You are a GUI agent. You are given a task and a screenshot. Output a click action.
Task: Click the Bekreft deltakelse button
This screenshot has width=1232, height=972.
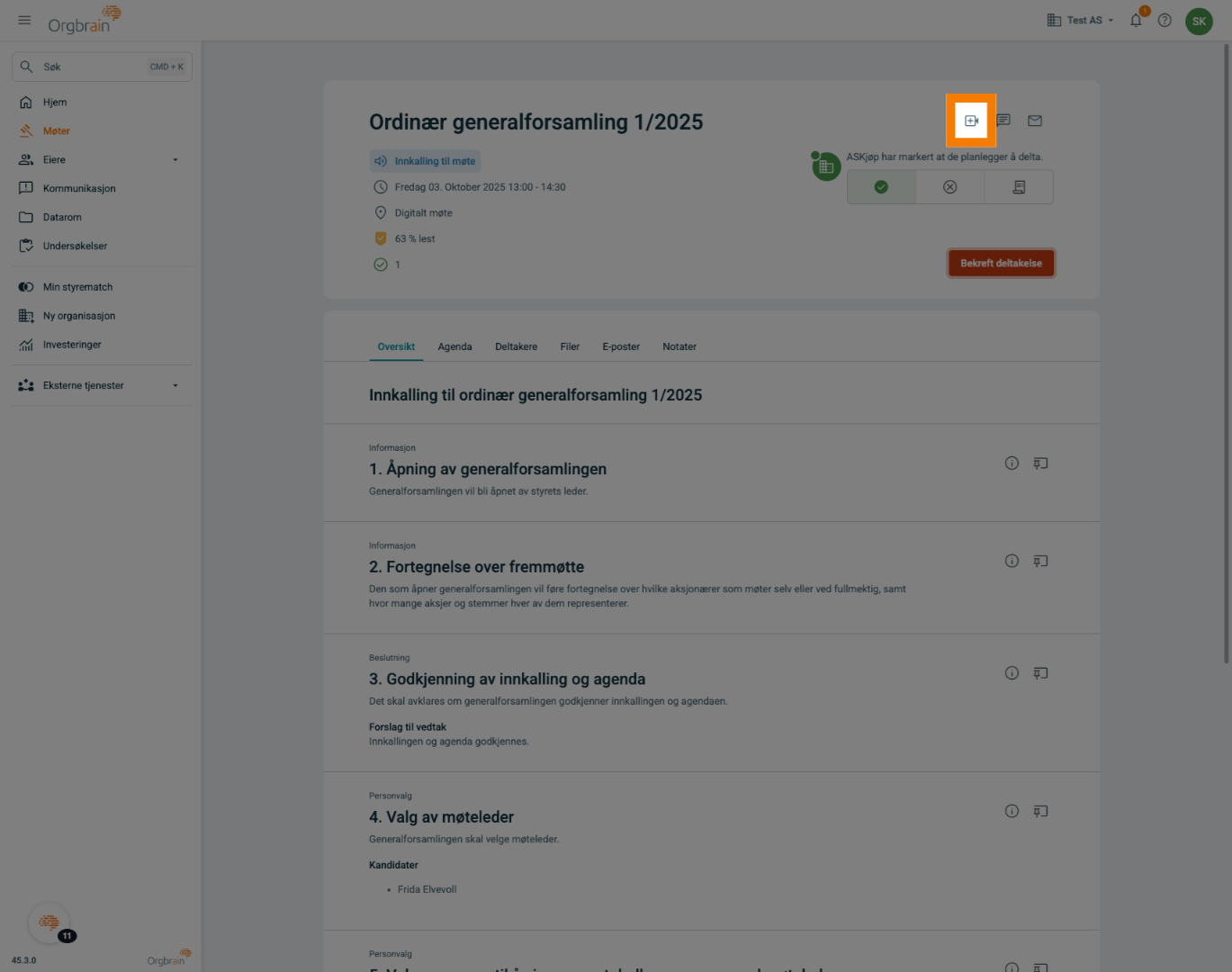pyautogui.click(x=1001, y=264)
